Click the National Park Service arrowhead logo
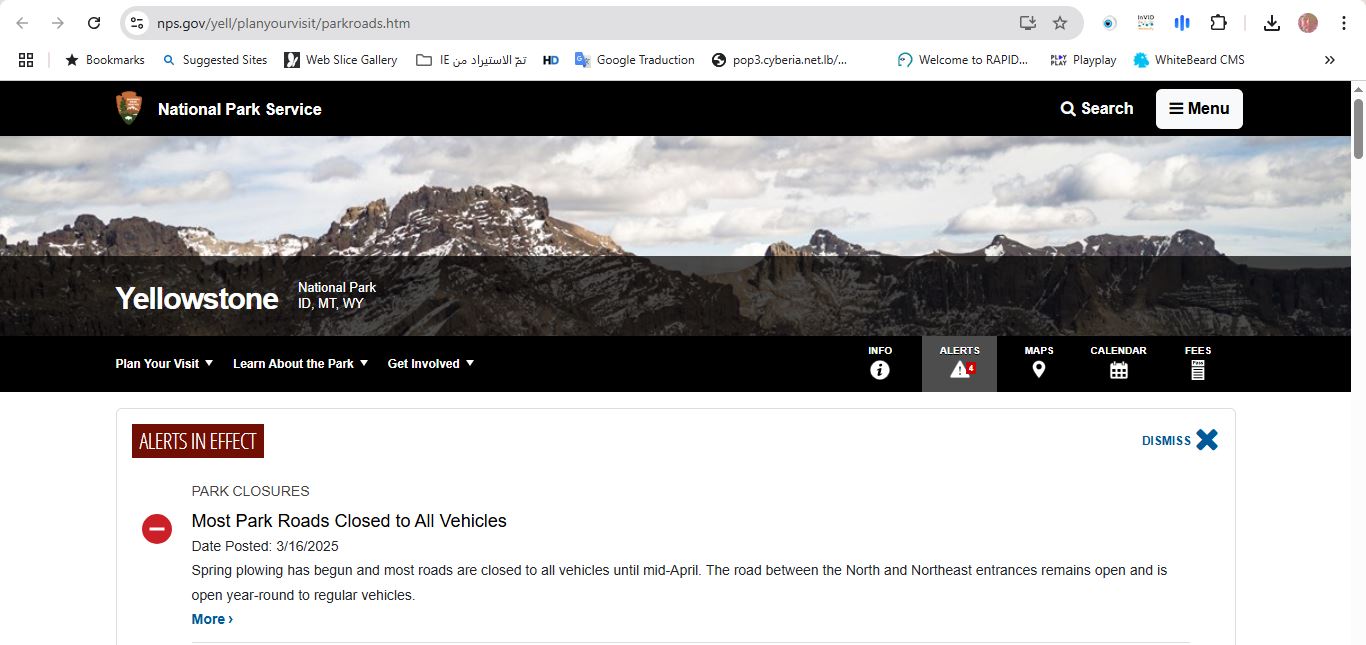Screen dimensions: 1366x645 129,108
